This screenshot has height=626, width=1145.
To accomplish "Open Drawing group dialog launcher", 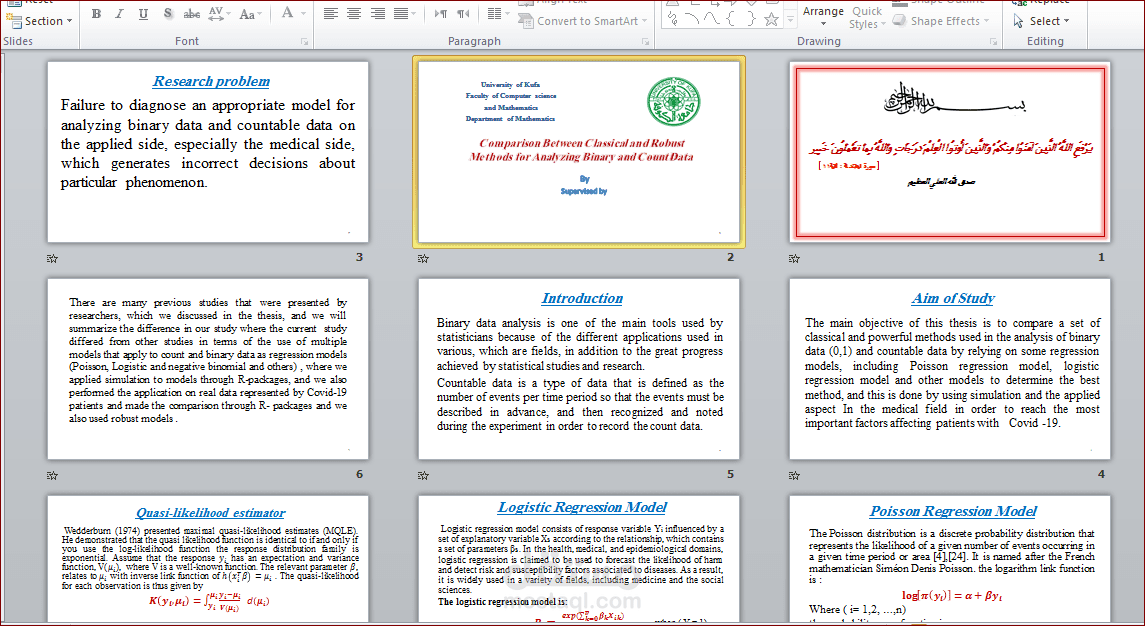I will point(994,42).
